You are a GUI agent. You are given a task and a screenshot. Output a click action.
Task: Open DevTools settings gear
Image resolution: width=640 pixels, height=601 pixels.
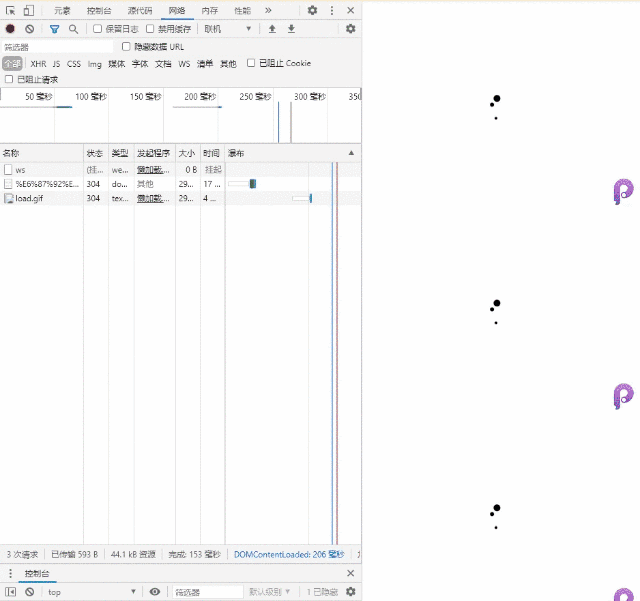pyautogui.click(x=312, y=11)
